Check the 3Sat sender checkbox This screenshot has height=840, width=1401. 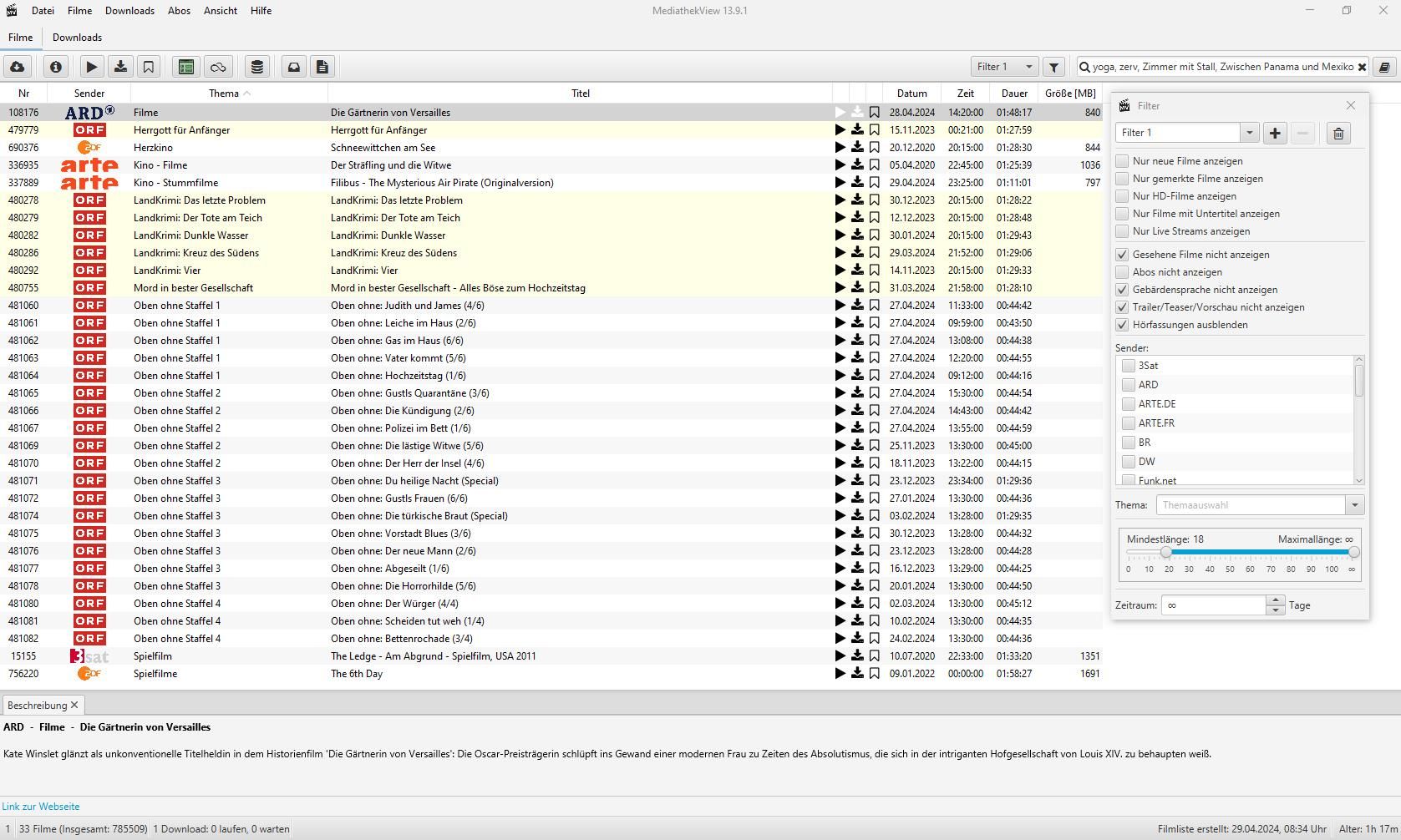pyautogui.click(x=1129, y=366)
